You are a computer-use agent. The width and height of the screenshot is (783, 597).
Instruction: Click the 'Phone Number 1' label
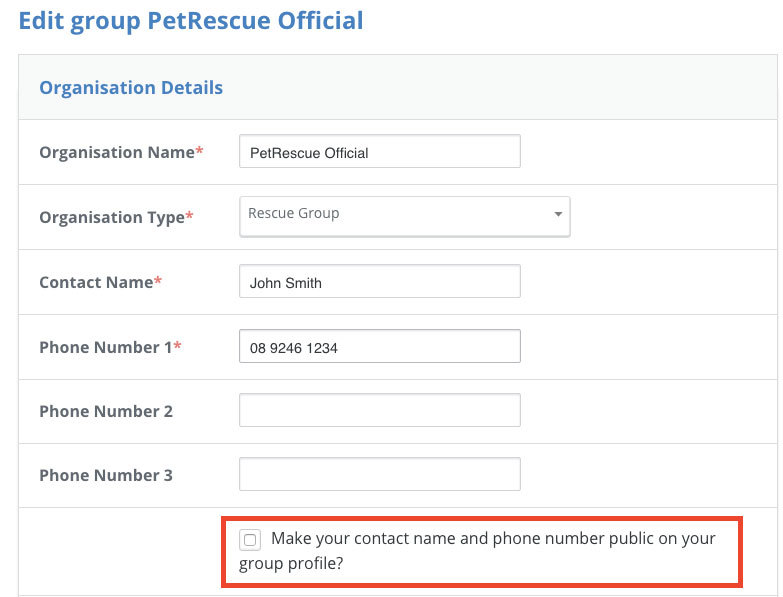105,347
